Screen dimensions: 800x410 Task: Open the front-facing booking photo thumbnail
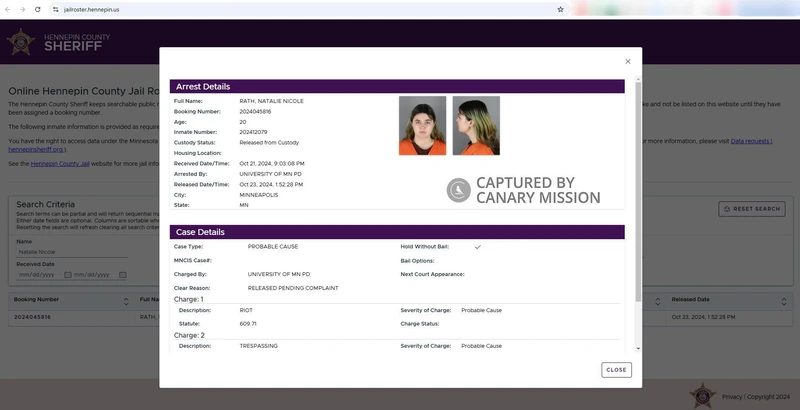click(x=422, y=125)
